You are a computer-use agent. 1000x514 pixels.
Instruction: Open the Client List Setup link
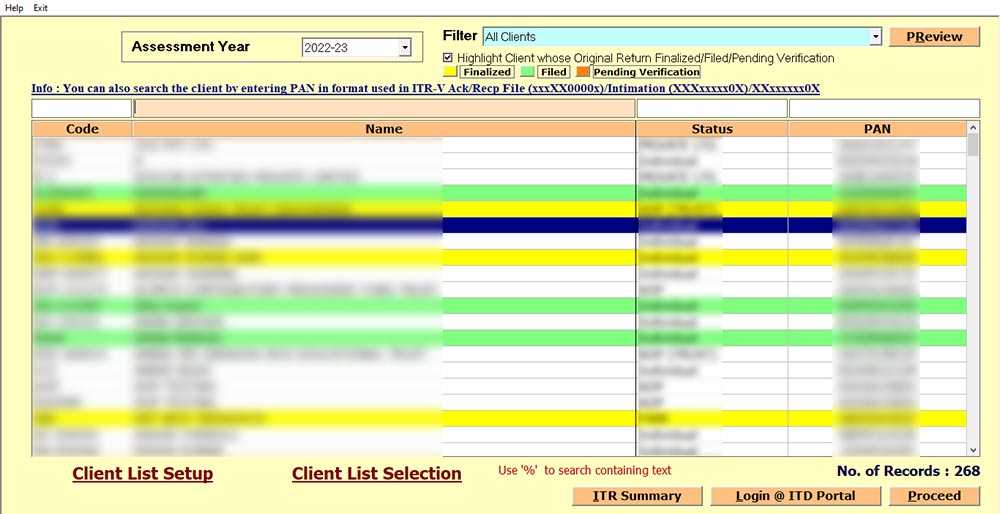[x=142, y=474]
